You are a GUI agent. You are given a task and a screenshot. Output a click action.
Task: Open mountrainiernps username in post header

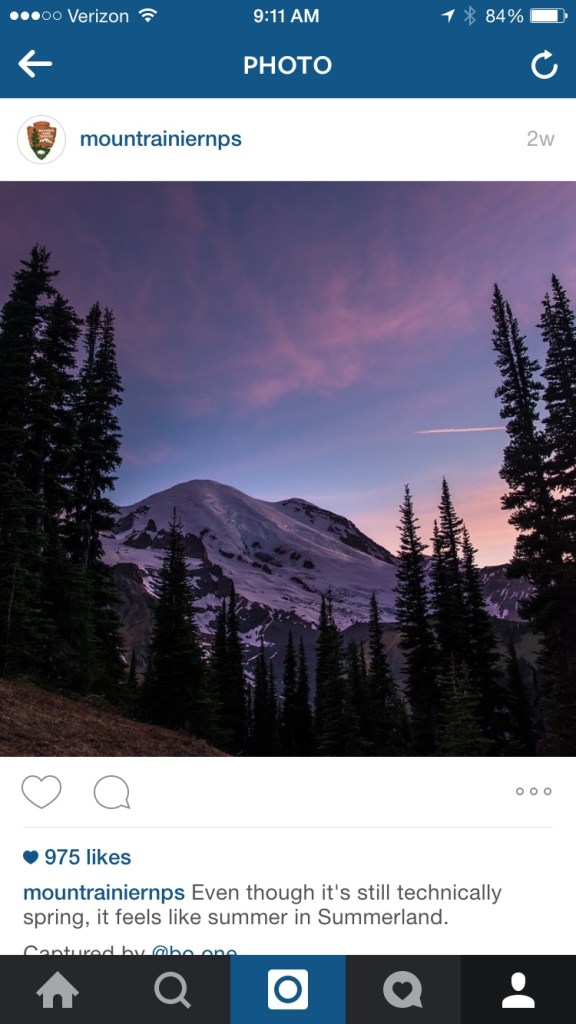(x=161, y=139)
